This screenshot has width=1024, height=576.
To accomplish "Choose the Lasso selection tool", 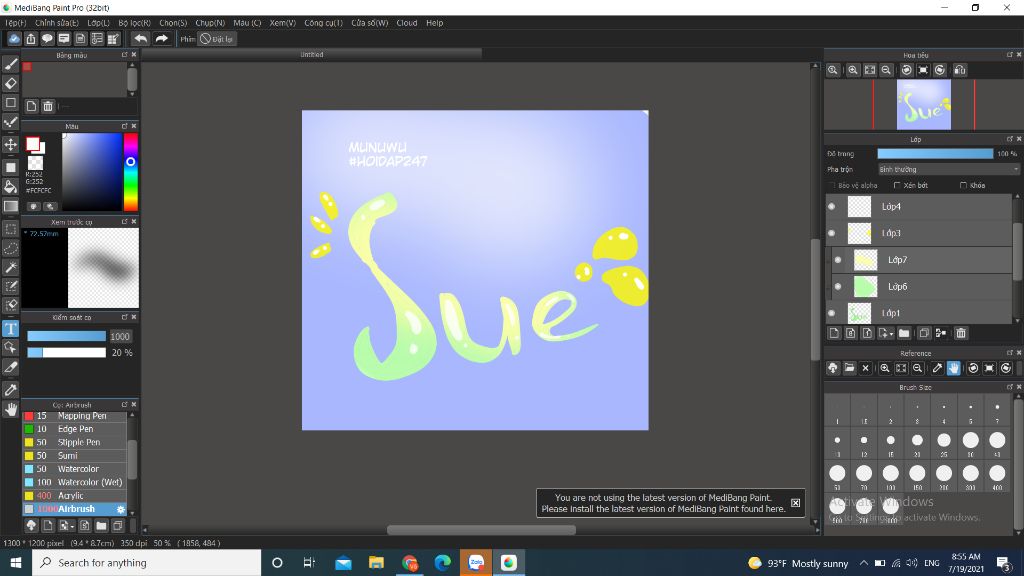I will pyautogui.click(x=10, y=248).
